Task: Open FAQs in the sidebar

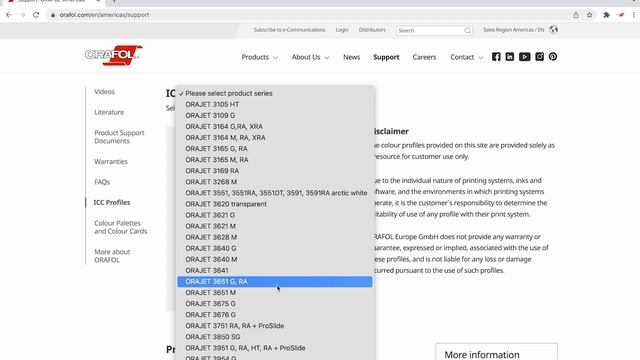Action: pyautogui.click(x=102, y=182)
